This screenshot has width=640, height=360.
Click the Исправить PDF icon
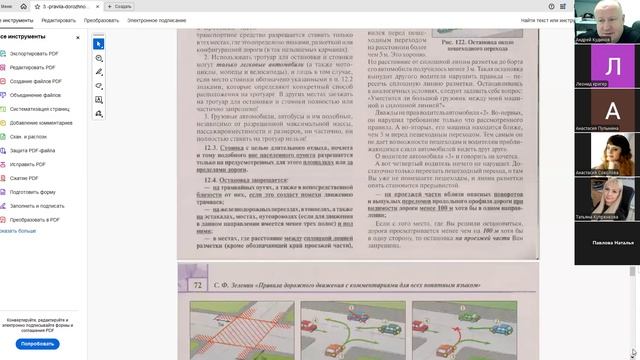tap(2, 164)
